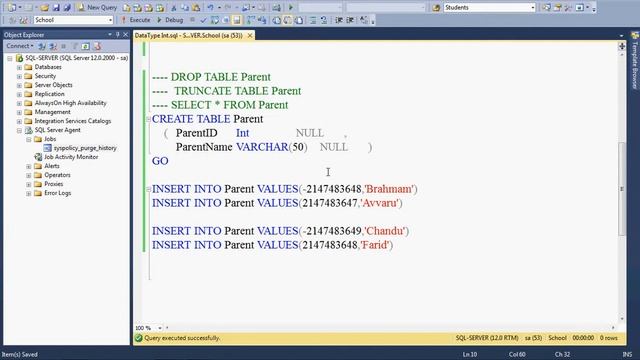Save the query with the disk icon
Image resolution: width=640 pixels, height=360 pixels.
tap(56, 7)
